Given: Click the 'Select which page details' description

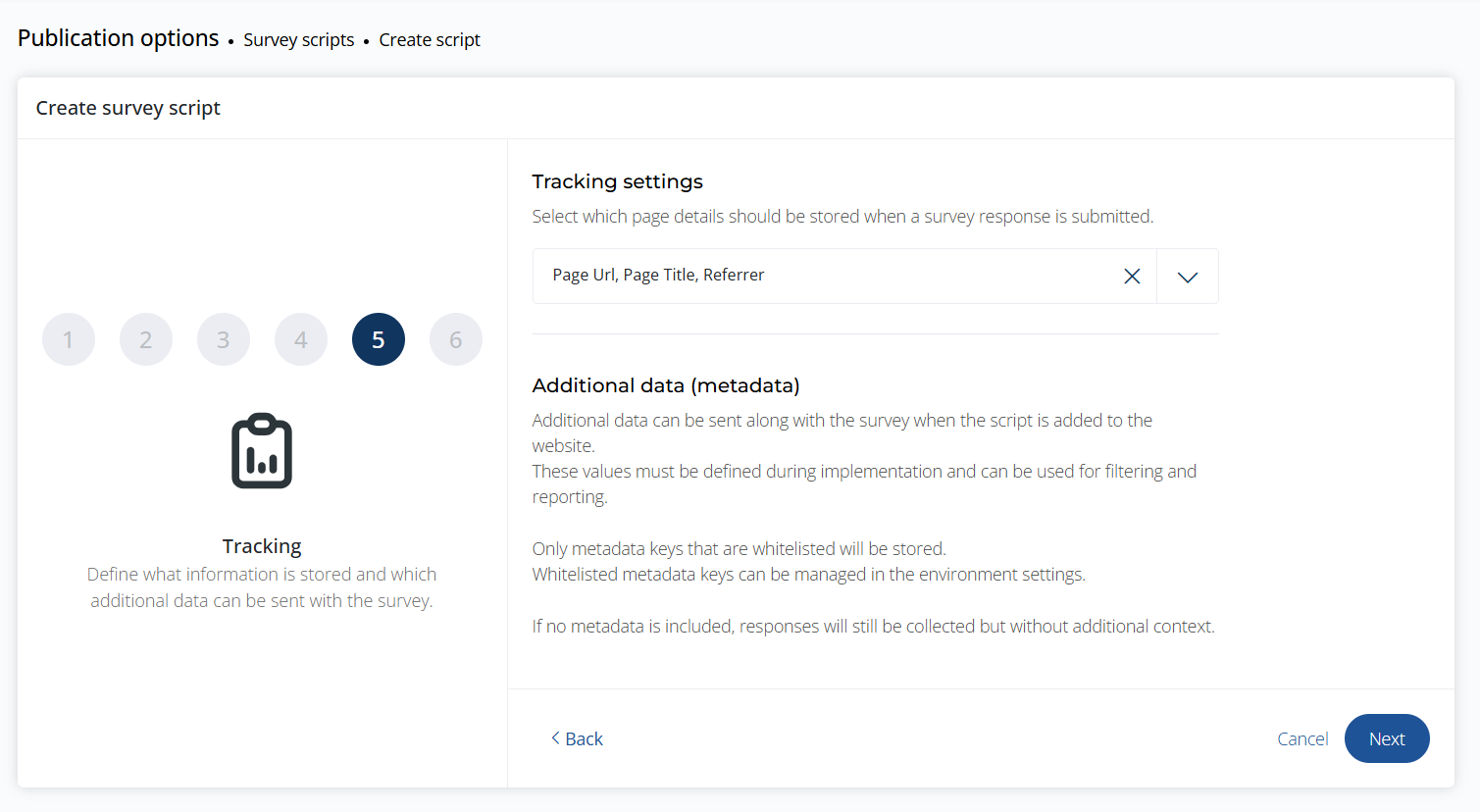Looking at the screenshot, I should (x=843, y=216).
